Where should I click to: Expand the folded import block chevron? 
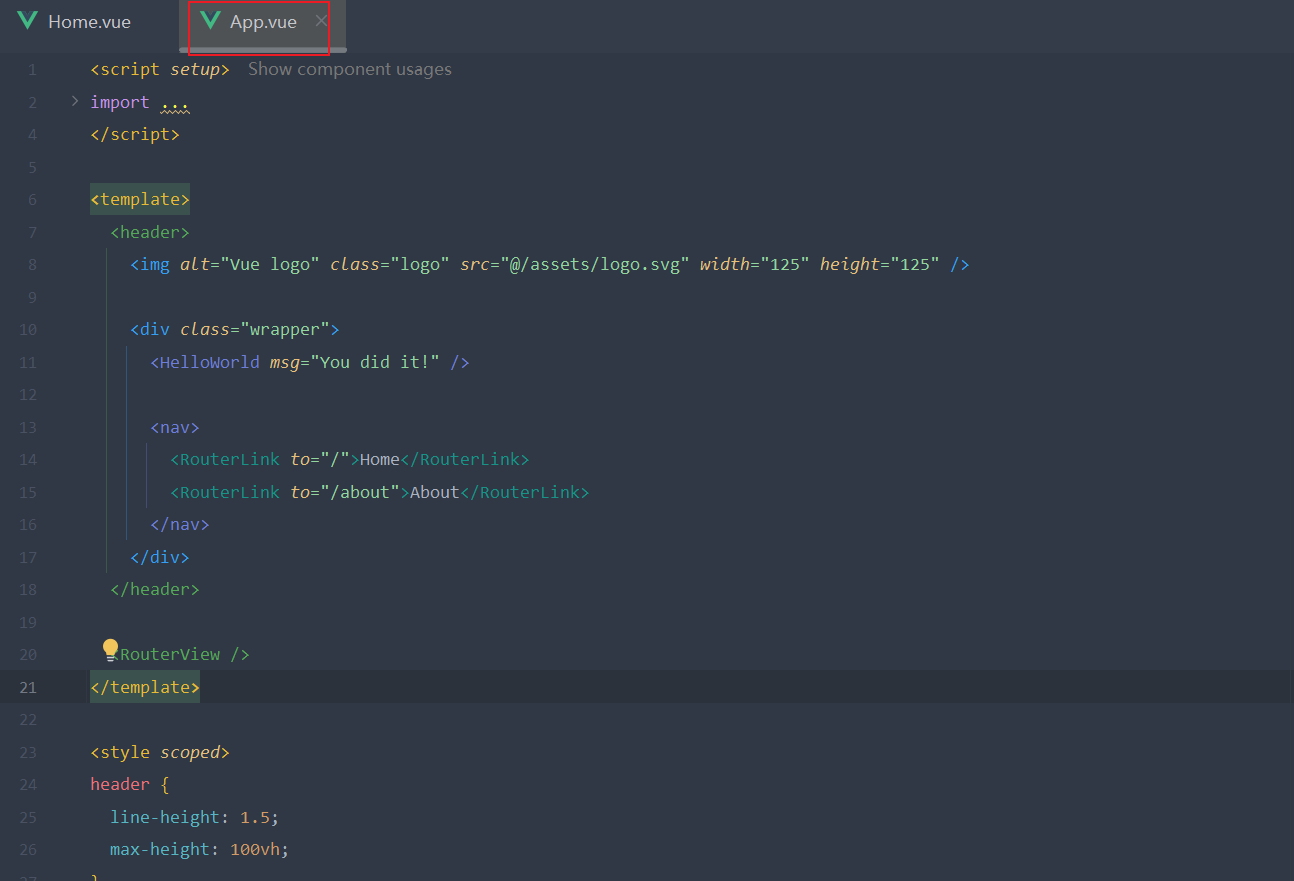(x=75, y=101)
